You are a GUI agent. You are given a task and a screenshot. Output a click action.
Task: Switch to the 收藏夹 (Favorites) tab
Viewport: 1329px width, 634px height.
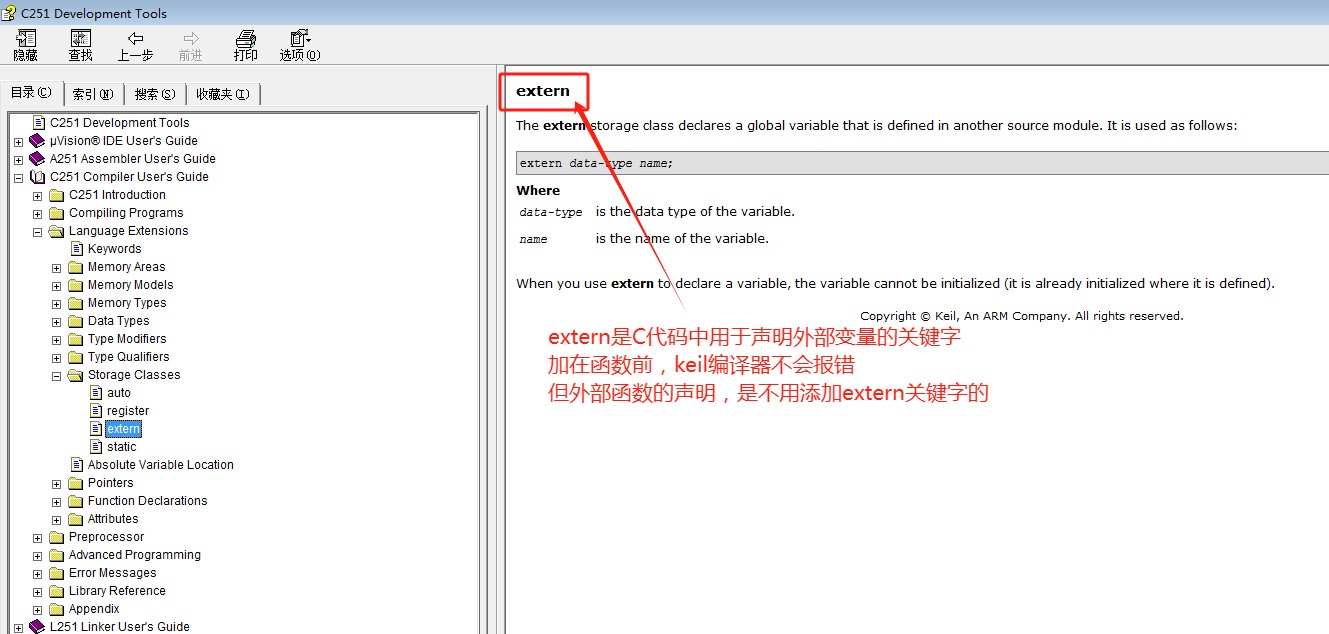click(223, 94)
